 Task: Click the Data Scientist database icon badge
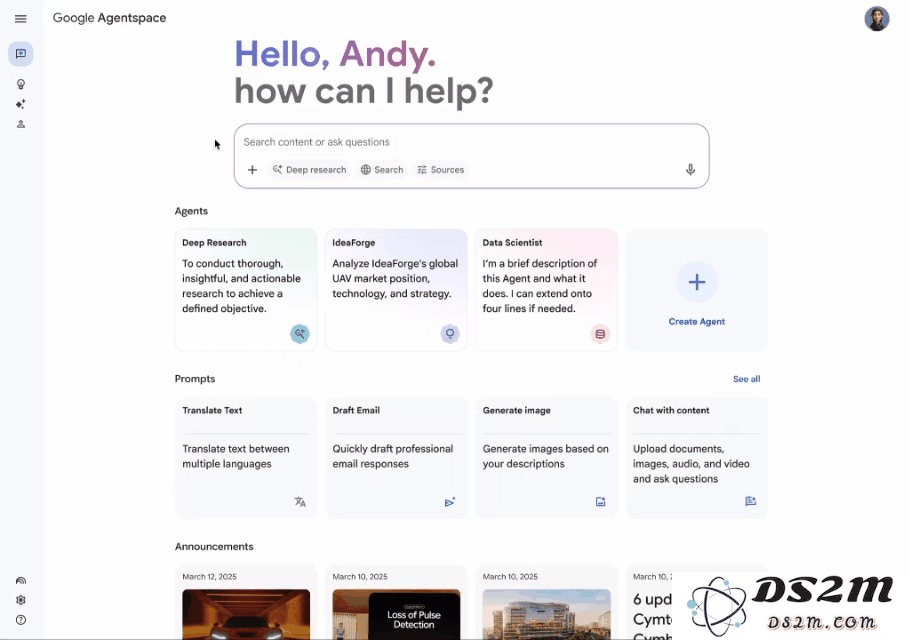(x=600, y=334)
